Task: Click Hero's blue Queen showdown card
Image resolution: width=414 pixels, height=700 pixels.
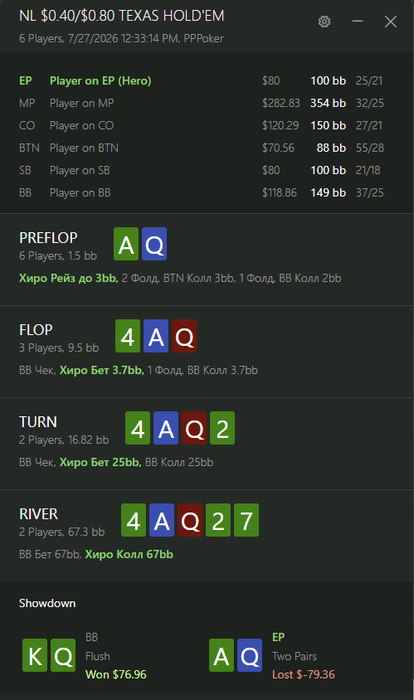Action: (250, 655)
